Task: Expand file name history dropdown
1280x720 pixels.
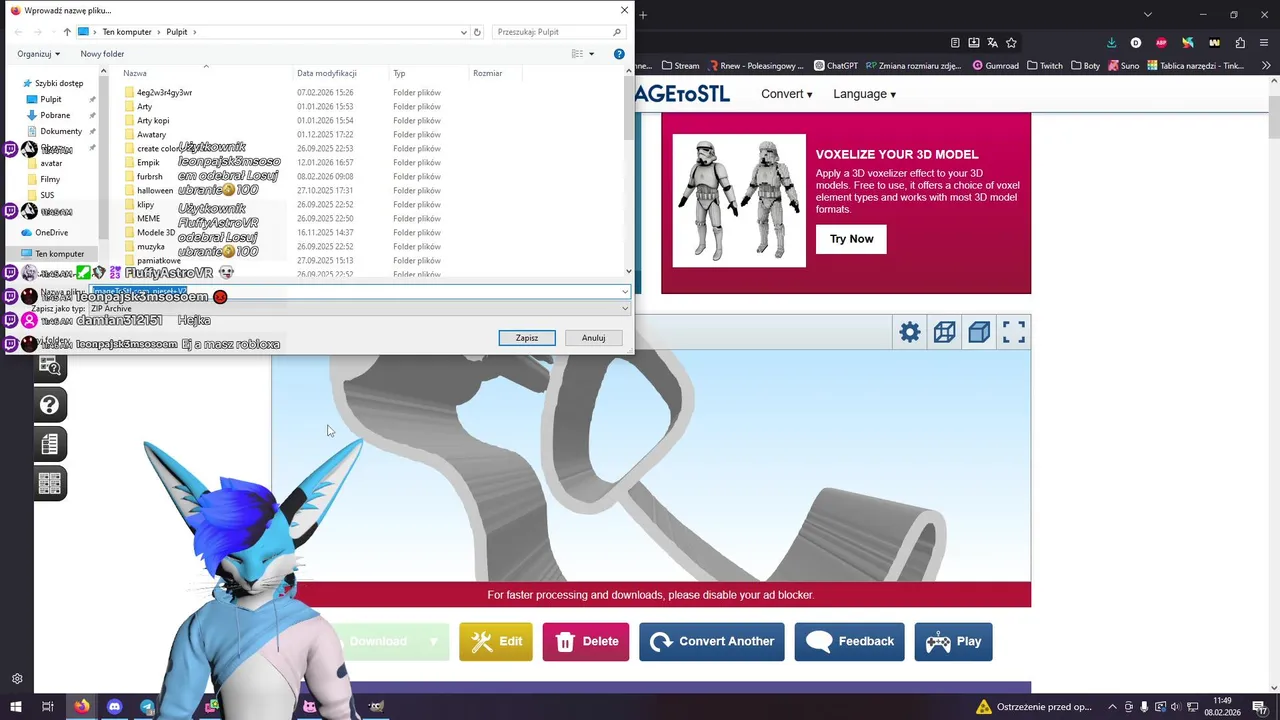Action: (x=625, y=292)
